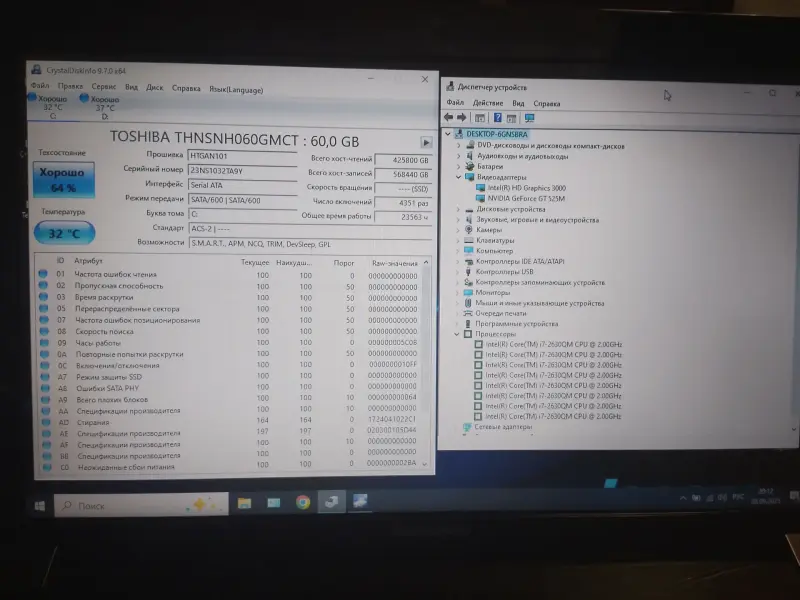The width and height of the screenshot is (800, 600).
Task: Click the blue Help icon in Device Manager toolbar
Action: (x=497, y=118)
